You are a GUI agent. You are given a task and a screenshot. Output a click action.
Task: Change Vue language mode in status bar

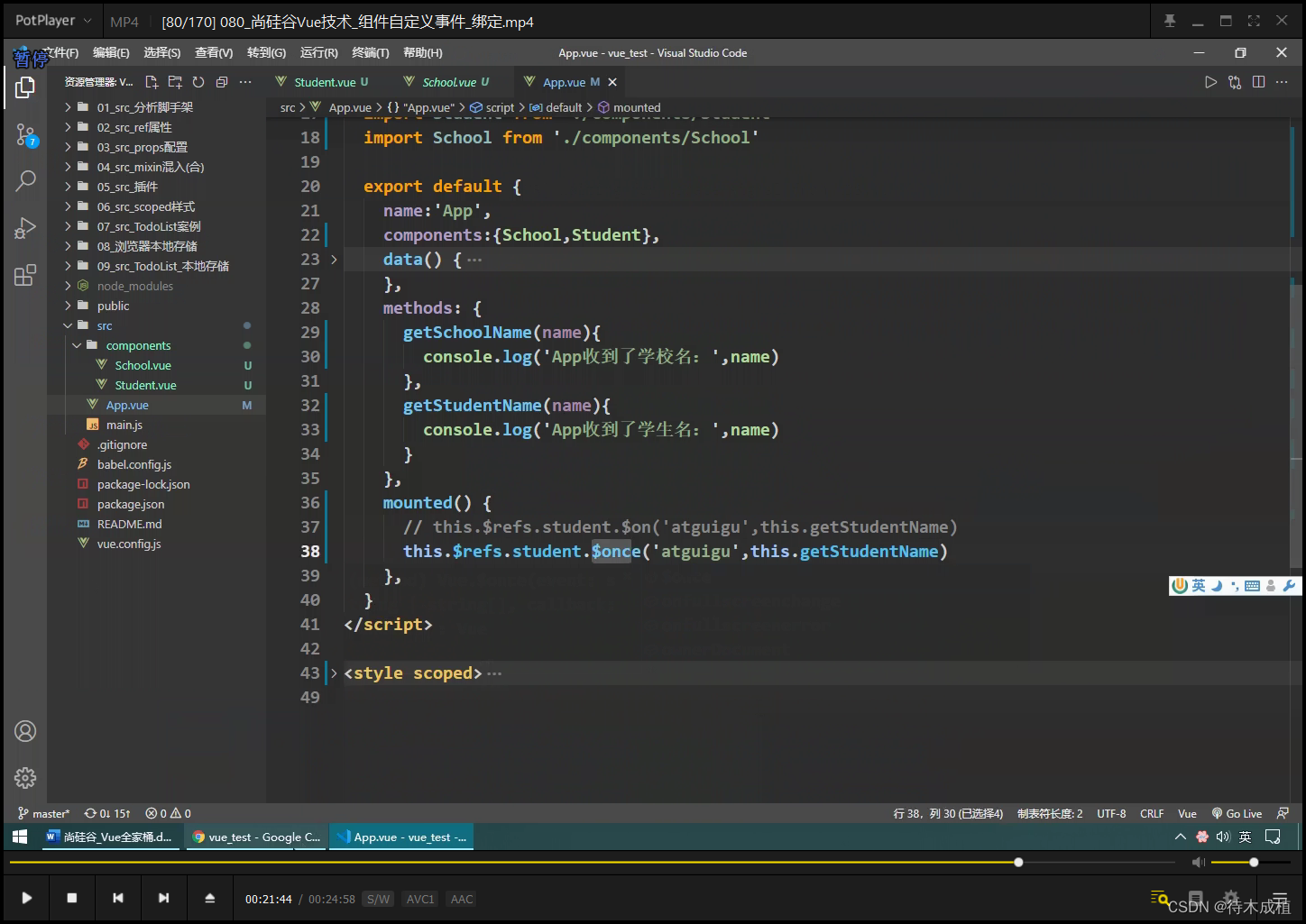click(1187, 813)
